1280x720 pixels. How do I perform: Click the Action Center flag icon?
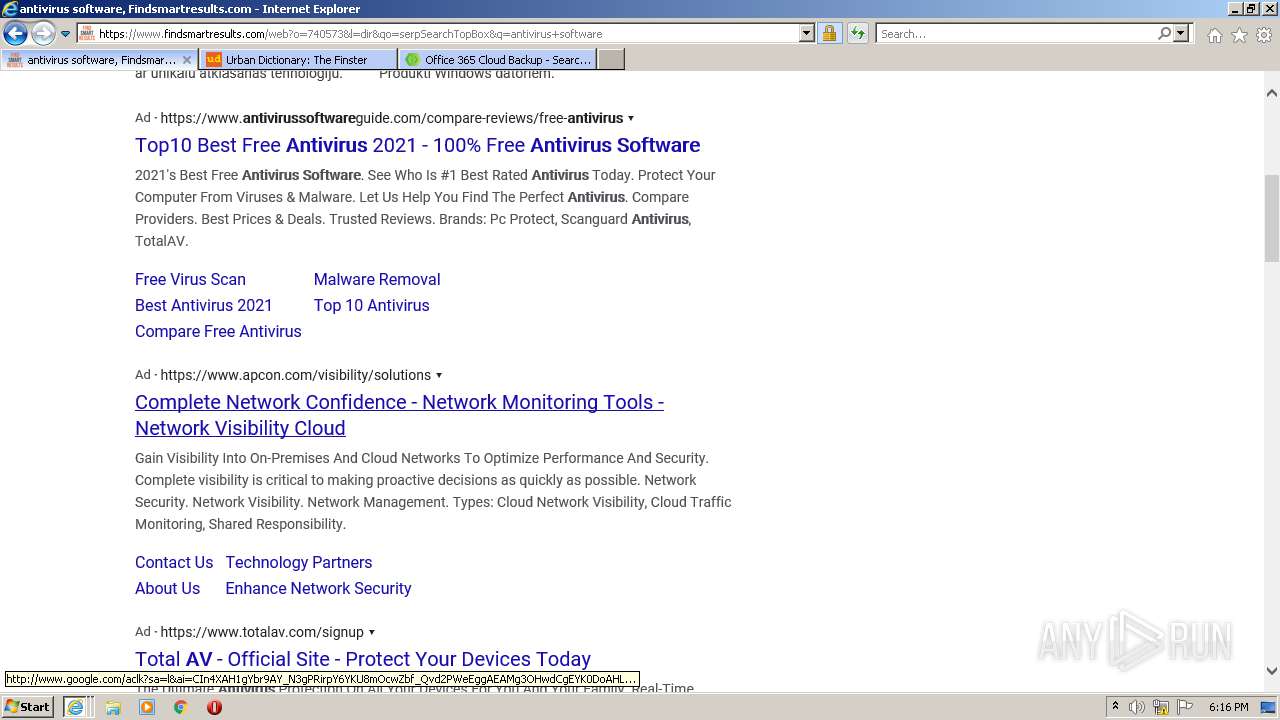(1185, 707)
